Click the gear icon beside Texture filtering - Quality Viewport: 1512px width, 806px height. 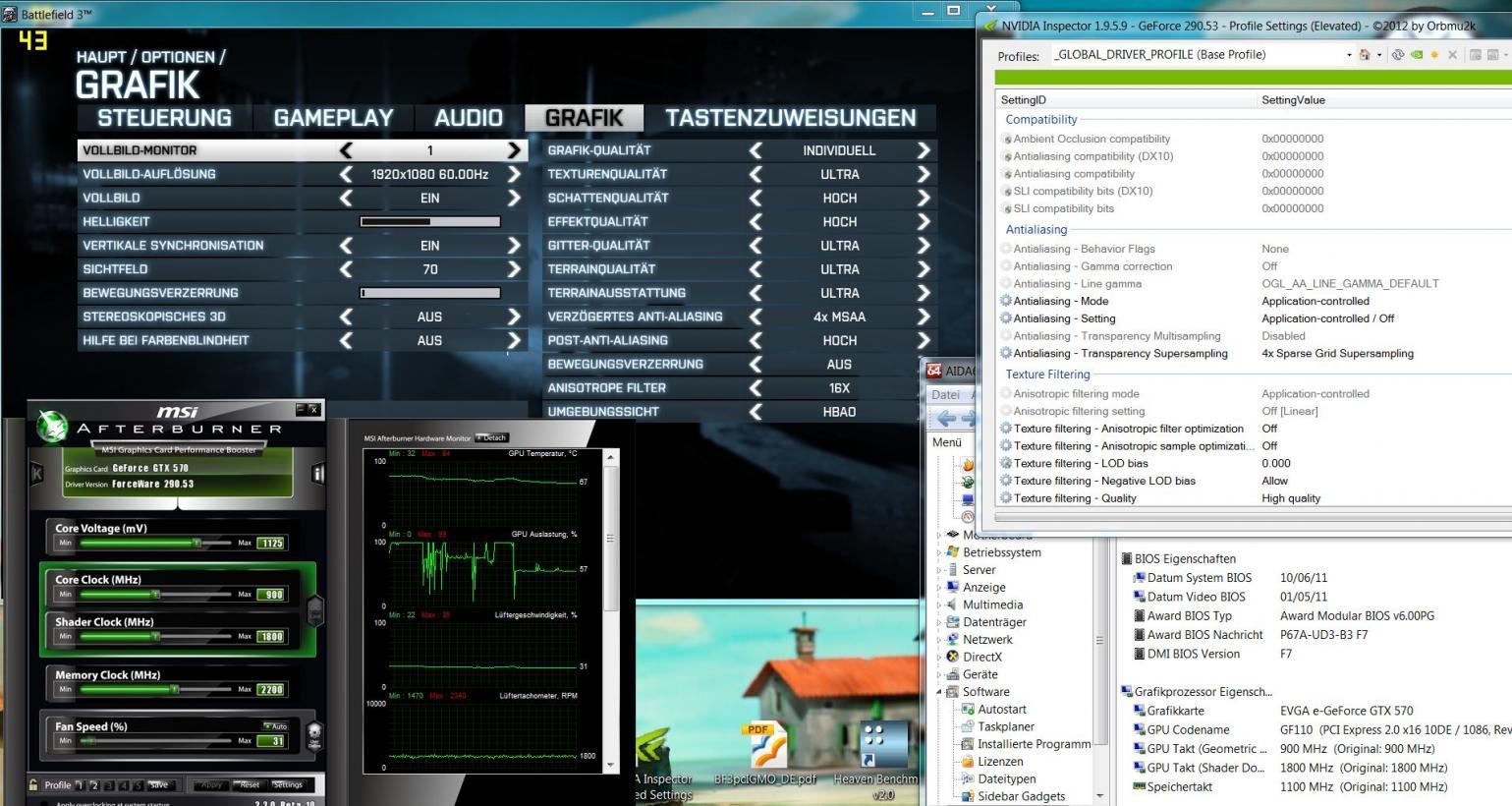pyautogui.click(x=1006, y=498)
